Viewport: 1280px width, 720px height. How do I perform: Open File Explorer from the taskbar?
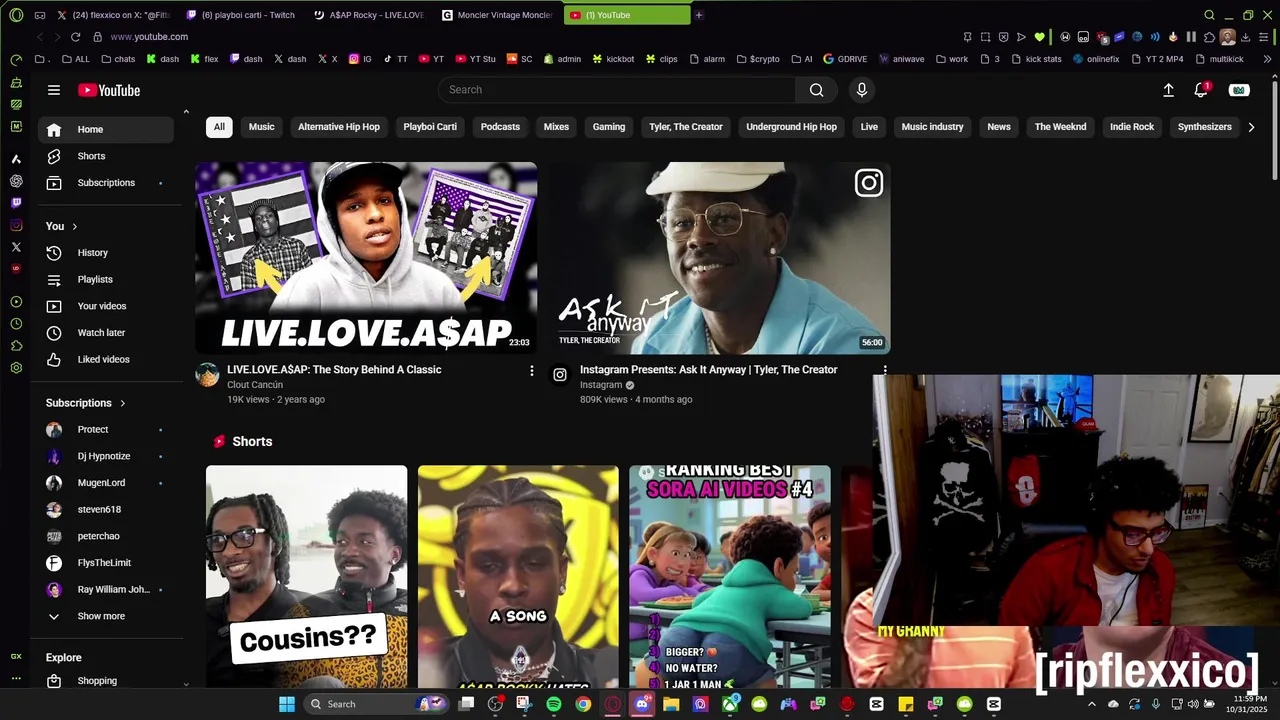pyautogui.click(x=671, y=704)
